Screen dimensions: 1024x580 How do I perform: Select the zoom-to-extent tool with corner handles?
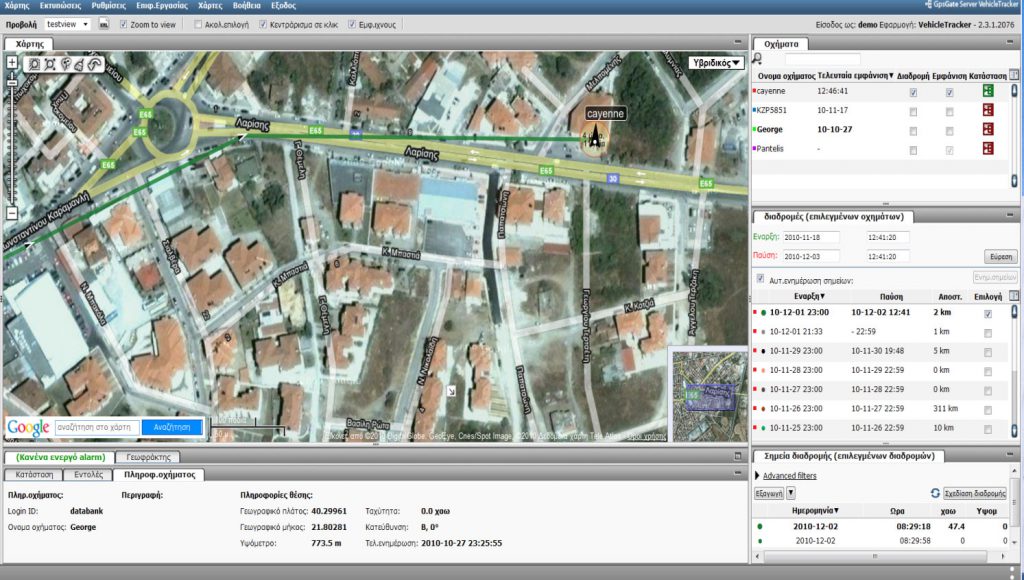pyautogui.click(x=50, y=64)
